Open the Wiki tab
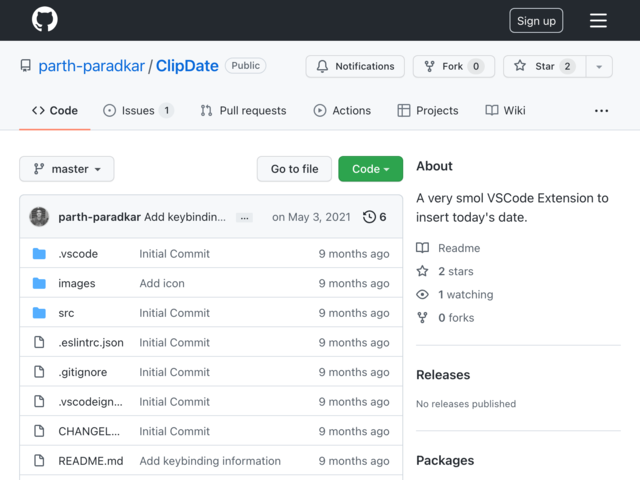The width and height of the screenshot is (640, 480). (x=505, y=111)
